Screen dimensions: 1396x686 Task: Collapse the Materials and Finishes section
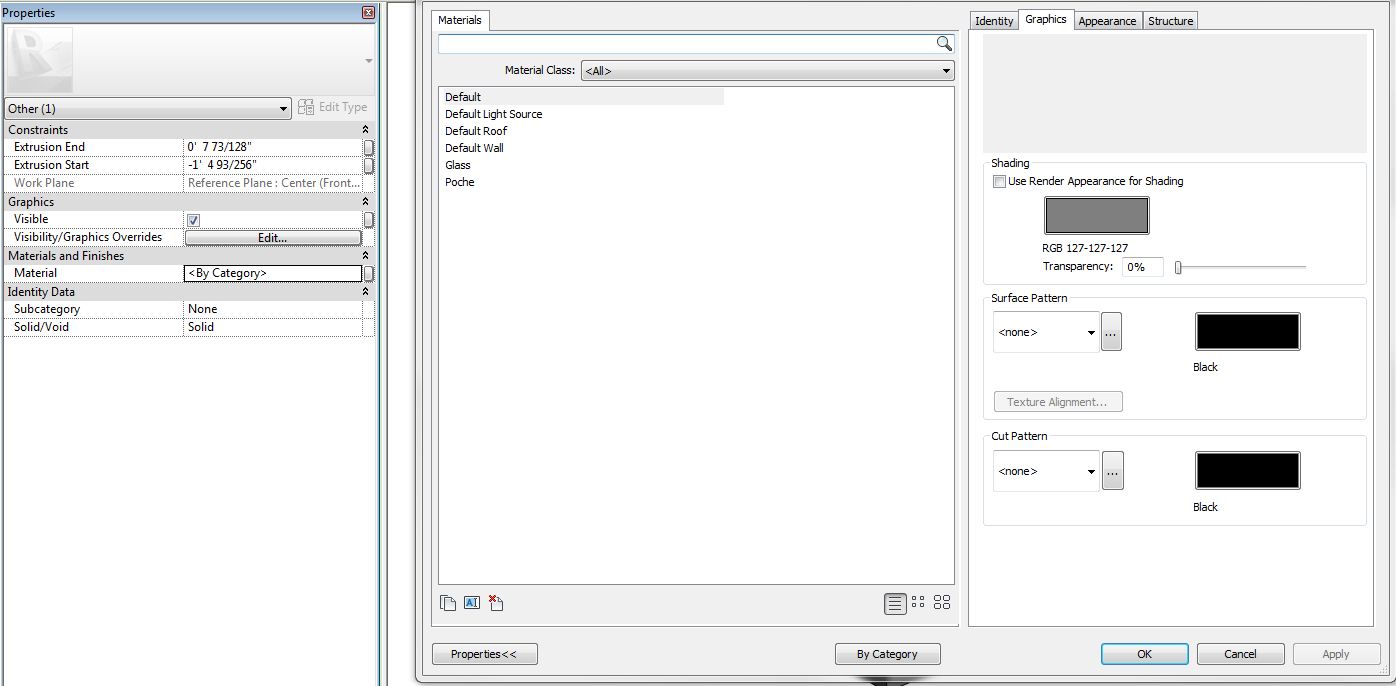pos(365,256)
